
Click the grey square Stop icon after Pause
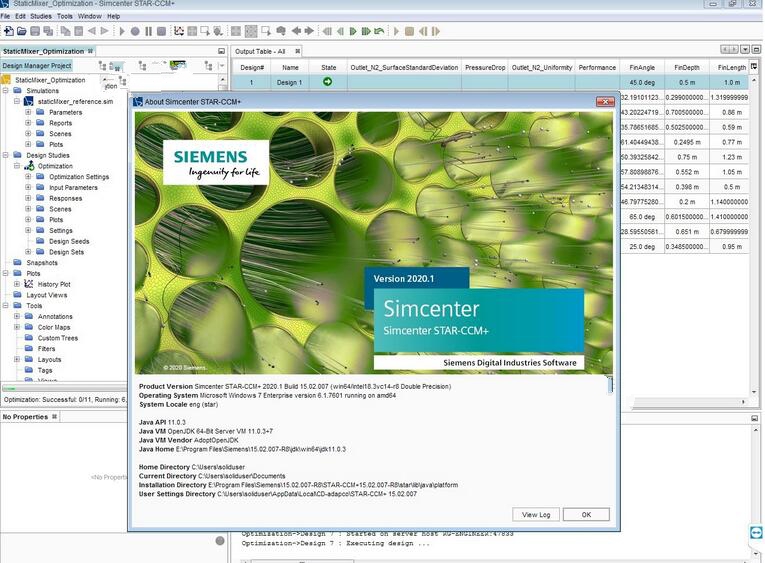click(161, 31)
